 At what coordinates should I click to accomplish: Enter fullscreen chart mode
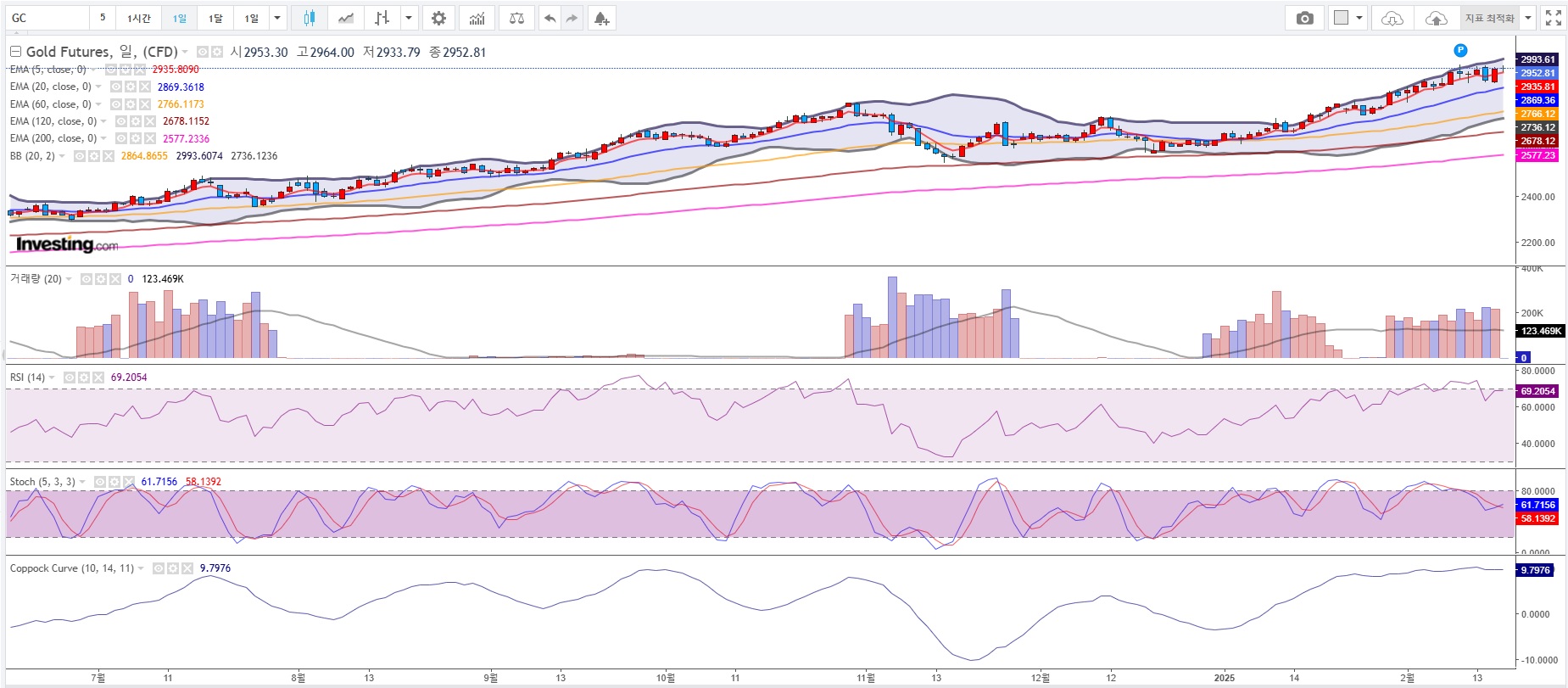coord(1554,18)
